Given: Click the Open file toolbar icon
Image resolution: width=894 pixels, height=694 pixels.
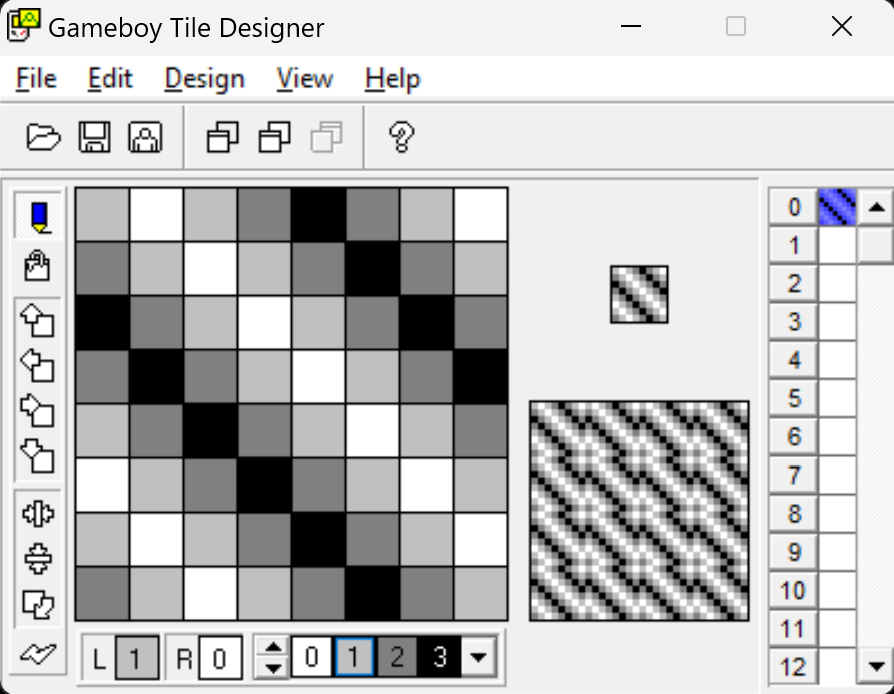Looking at the screenshot, I should click(x=43, y=137).
